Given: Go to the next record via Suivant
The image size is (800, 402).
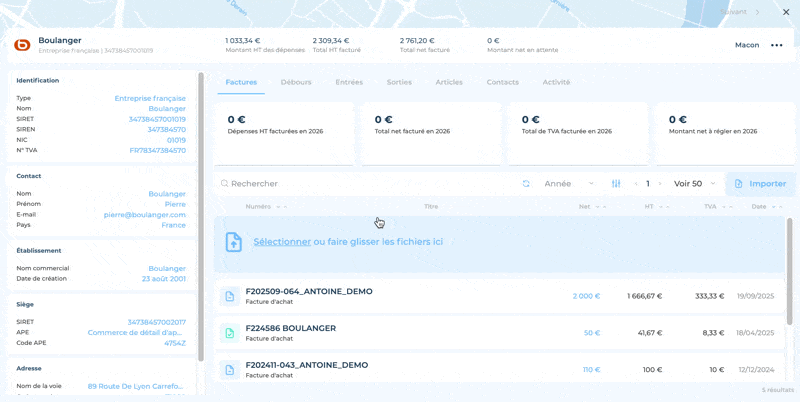Looking at the screenshot, I should 740,12.
